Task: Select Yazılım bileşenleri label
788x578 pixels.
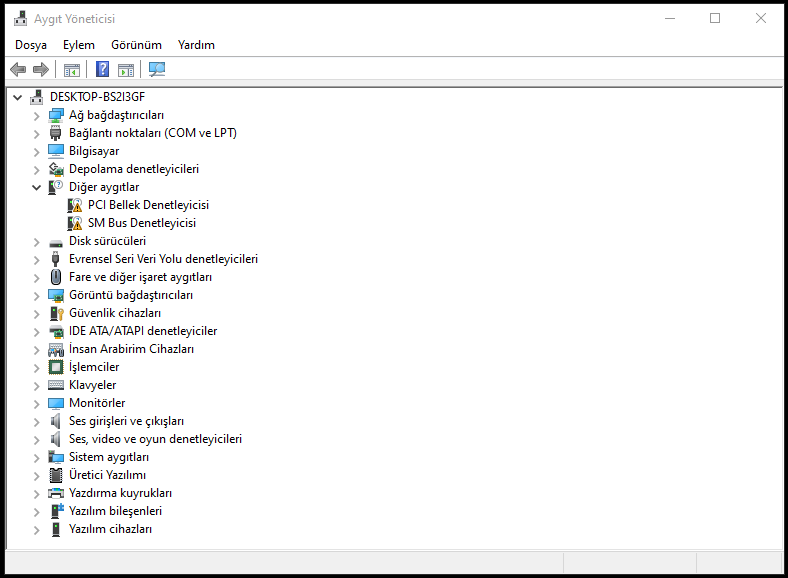Action: pos(116,511)
